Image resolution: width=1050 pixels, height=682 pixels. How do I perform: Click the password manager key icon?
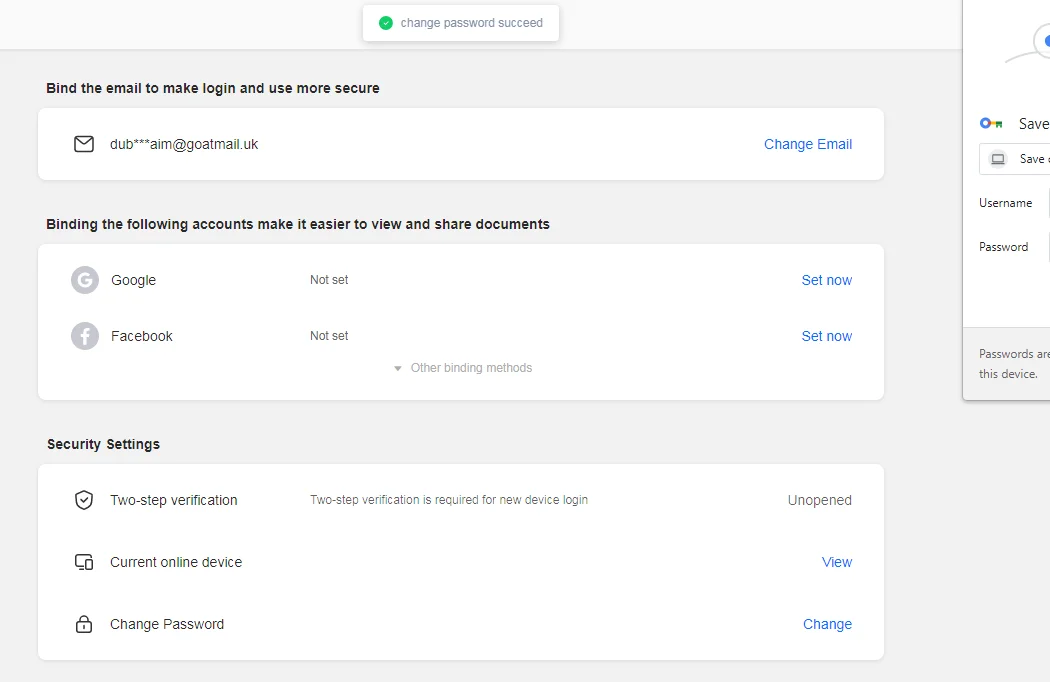(991, 123)
